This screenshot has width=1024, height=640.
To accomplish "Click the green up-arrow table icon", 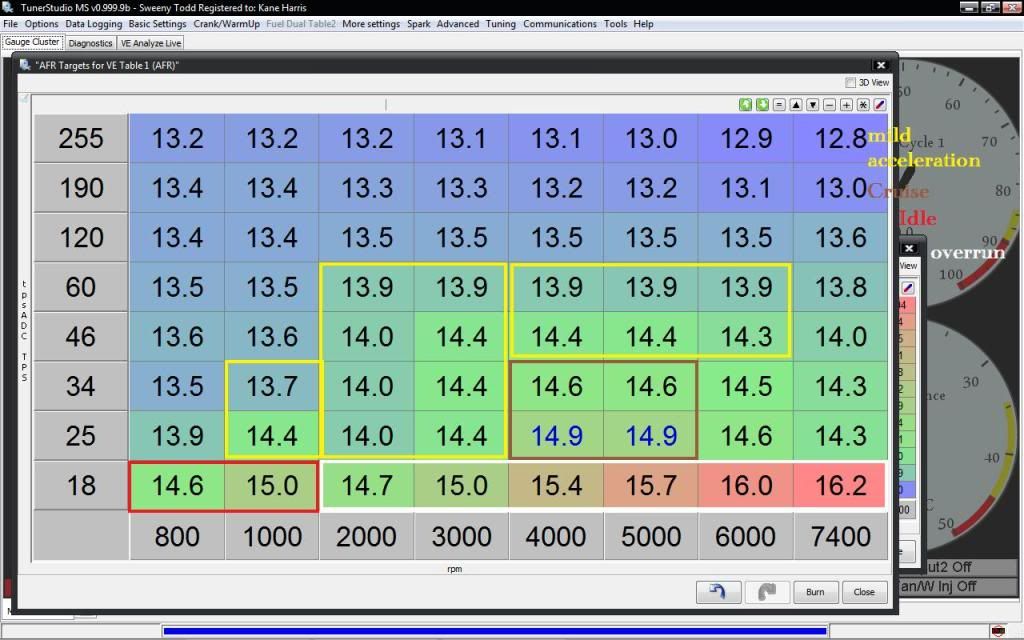I will [x=745, y=104].
